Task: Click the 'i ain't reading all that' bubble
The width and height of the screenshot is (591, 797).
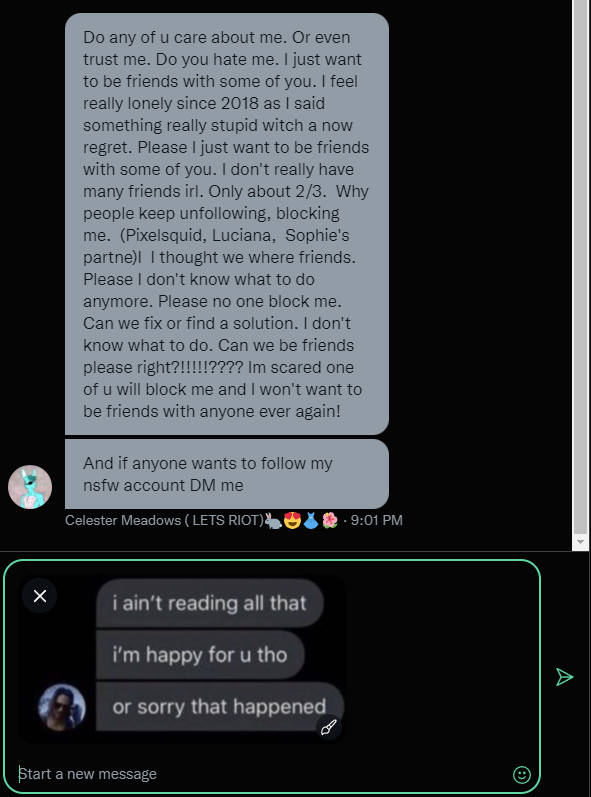Action: [209, 603]
